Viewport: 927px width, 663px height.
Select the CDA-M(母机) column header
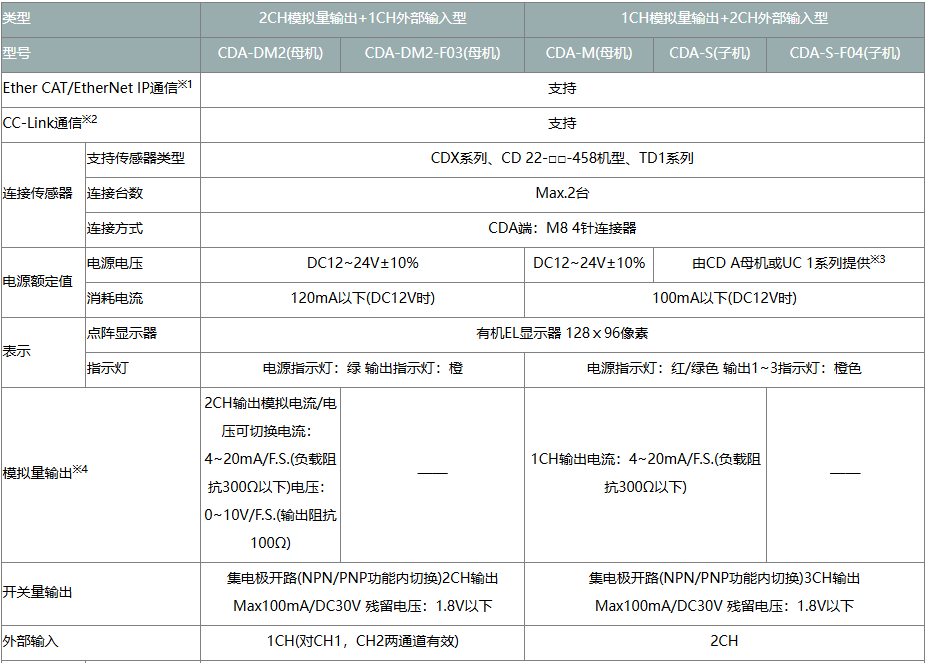589,53
